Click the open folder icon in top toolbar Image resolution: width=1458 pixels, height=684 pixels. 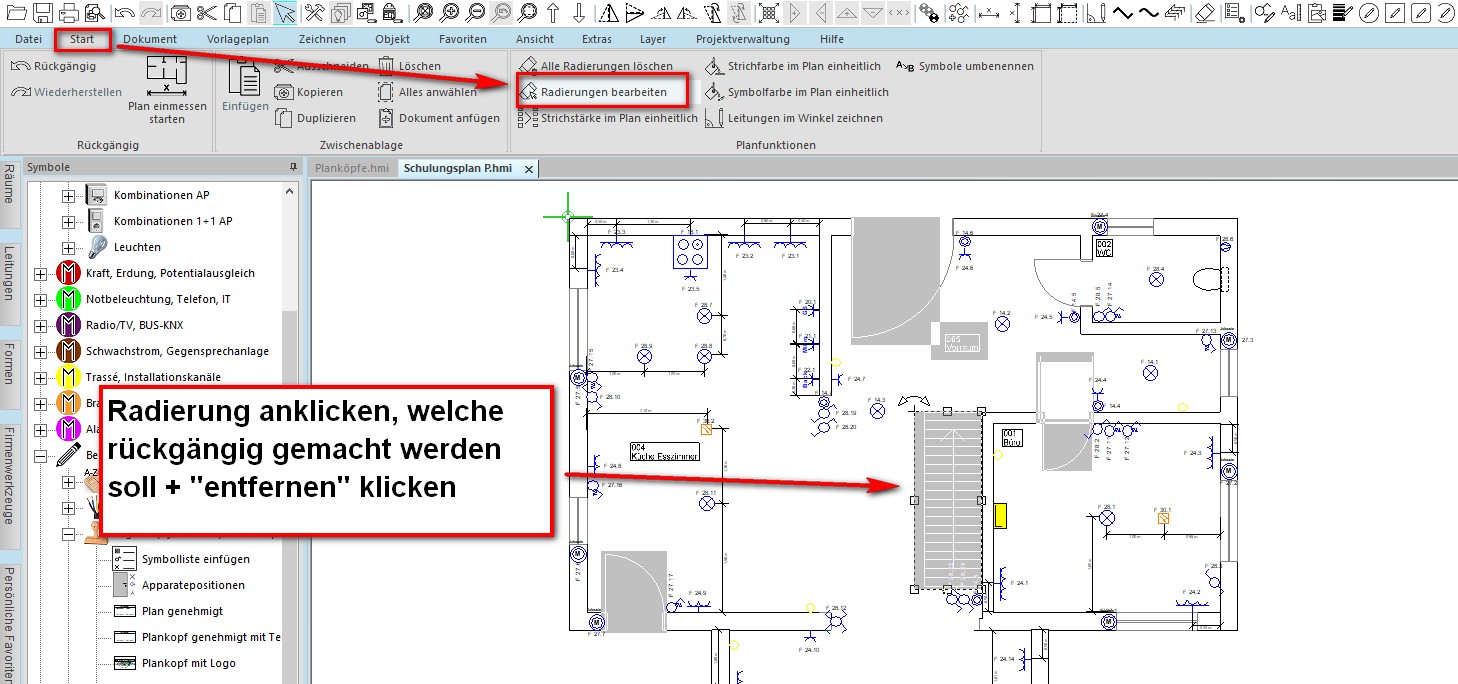click(15, 13)
